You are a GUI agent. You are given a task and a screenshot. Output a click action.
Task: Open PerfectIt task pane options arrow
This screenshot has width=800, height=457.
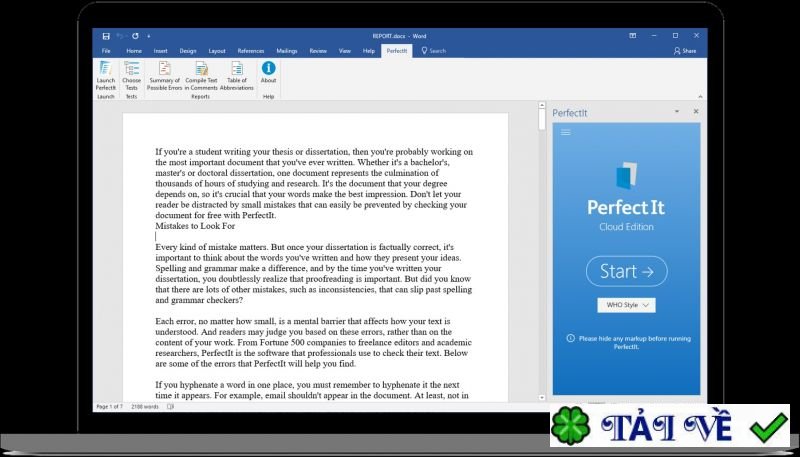click(x=677, y=111)
